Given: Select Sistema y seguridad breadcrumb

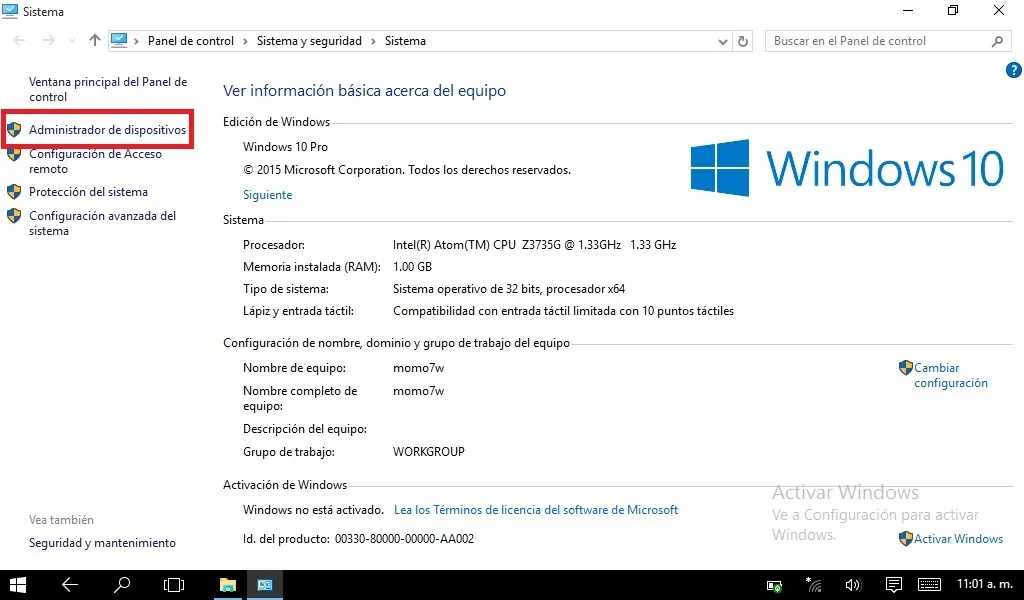Looking at the screenshot, I should point(309,40).
